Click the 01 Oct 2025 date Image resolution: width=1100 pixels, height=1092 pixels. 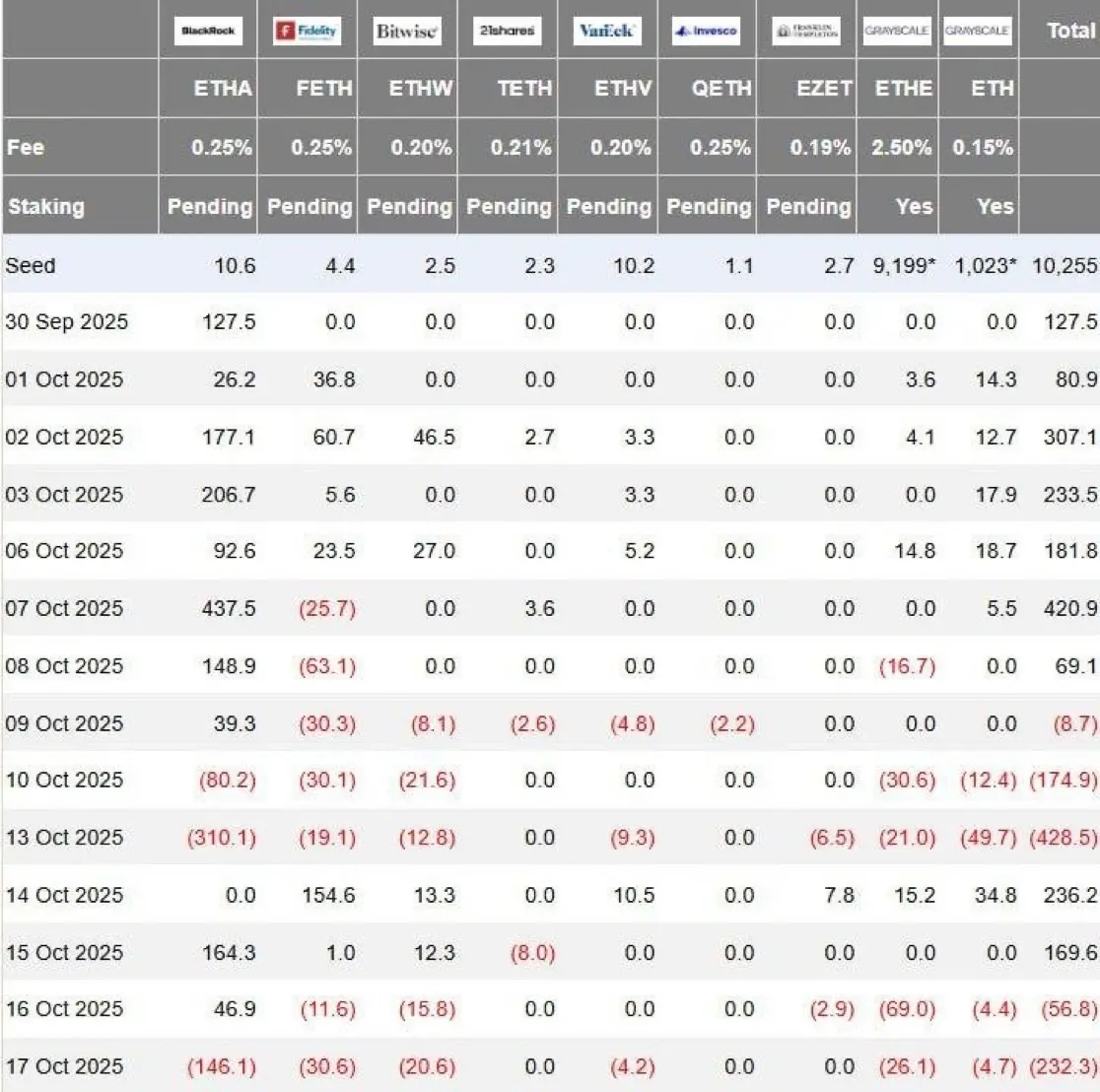(x=64, y=379)
